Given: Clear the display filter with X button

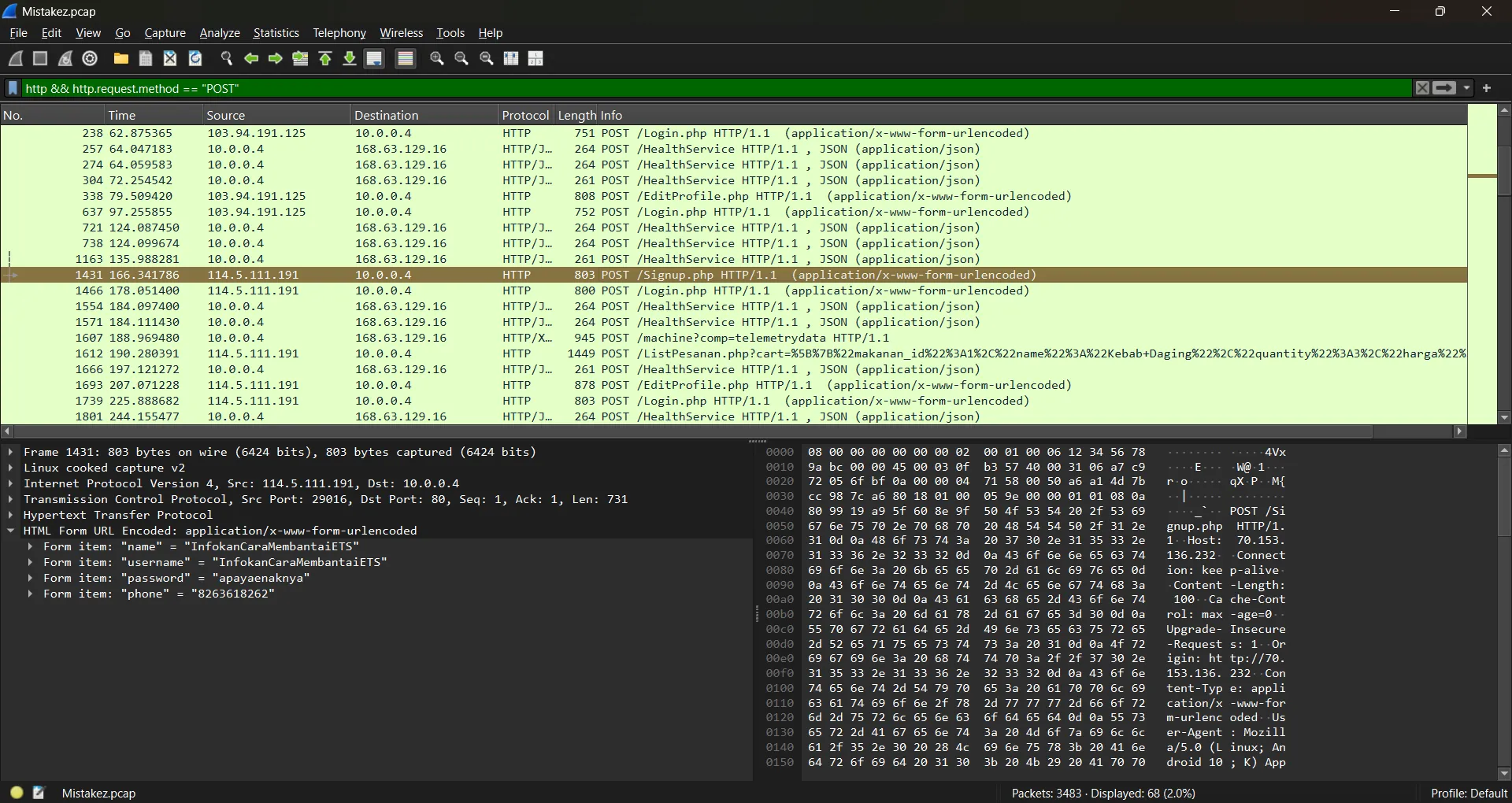Looking at the screenshot, I should [1422, 88].
